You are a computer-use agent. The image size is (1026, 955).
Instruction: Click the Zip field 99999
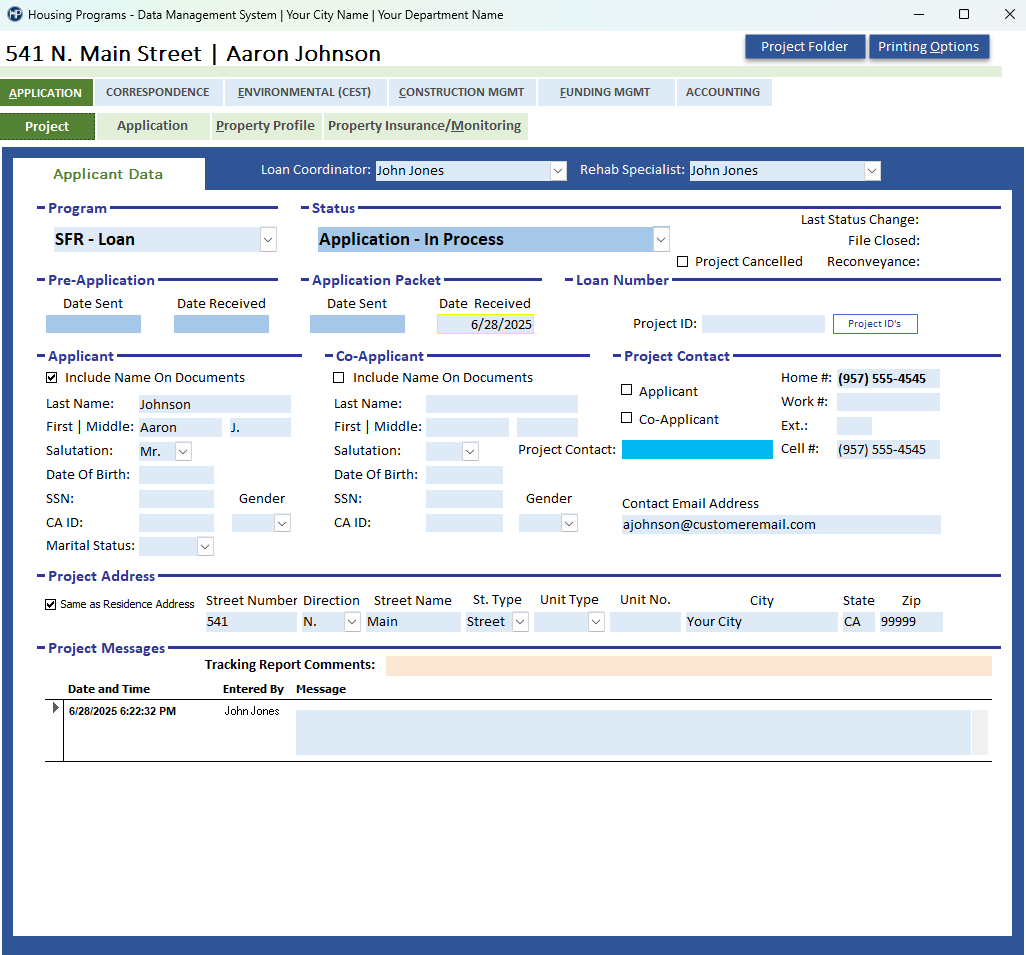[x=911, y=622]
